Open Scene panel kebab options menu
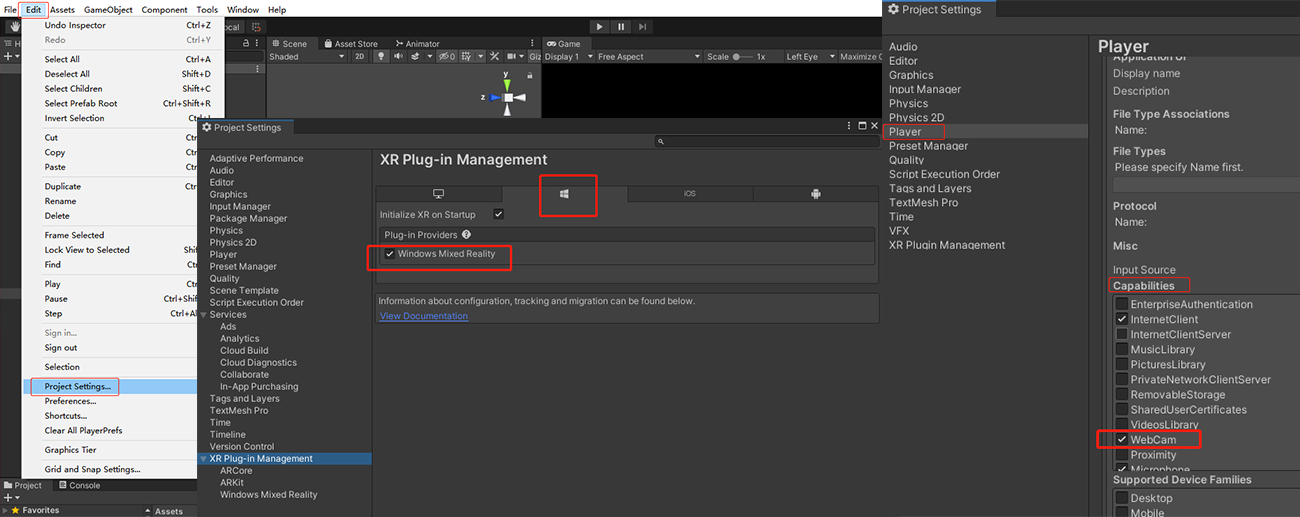1300x517 pixels. [x=532, y=44]
